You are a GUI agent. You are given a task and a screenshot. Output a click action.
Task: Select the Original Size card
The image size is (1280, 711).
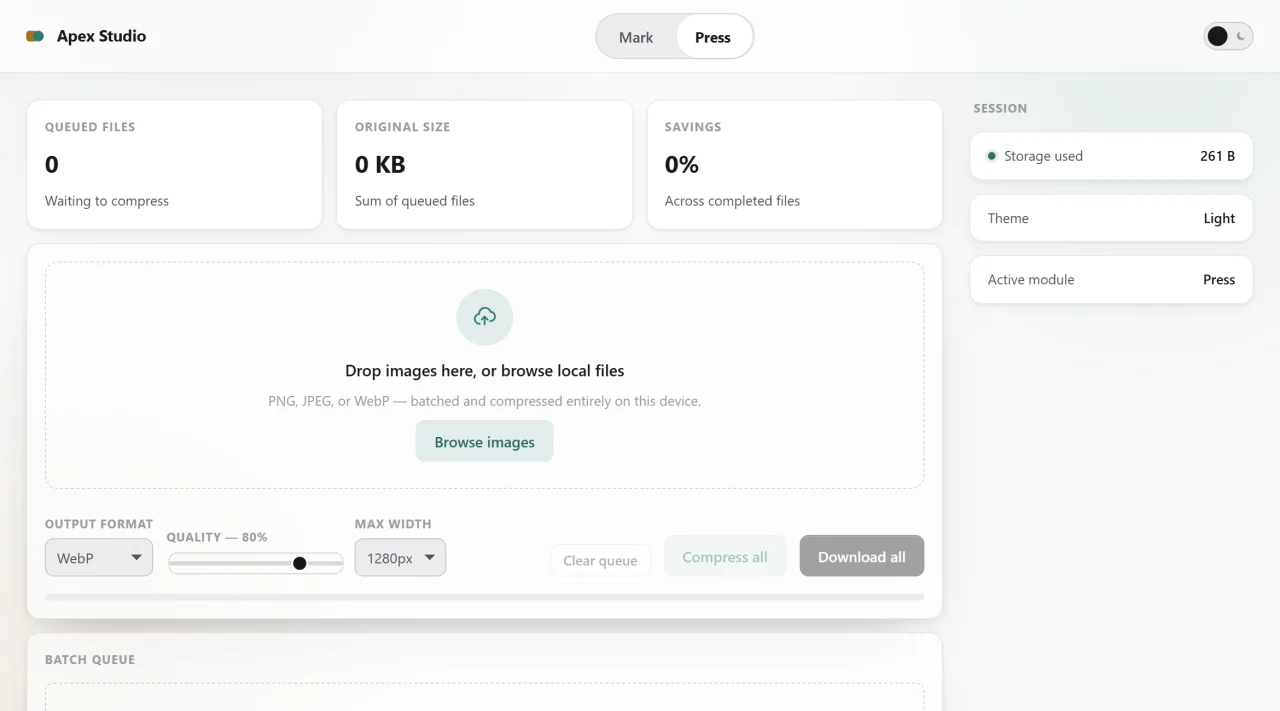485,164
